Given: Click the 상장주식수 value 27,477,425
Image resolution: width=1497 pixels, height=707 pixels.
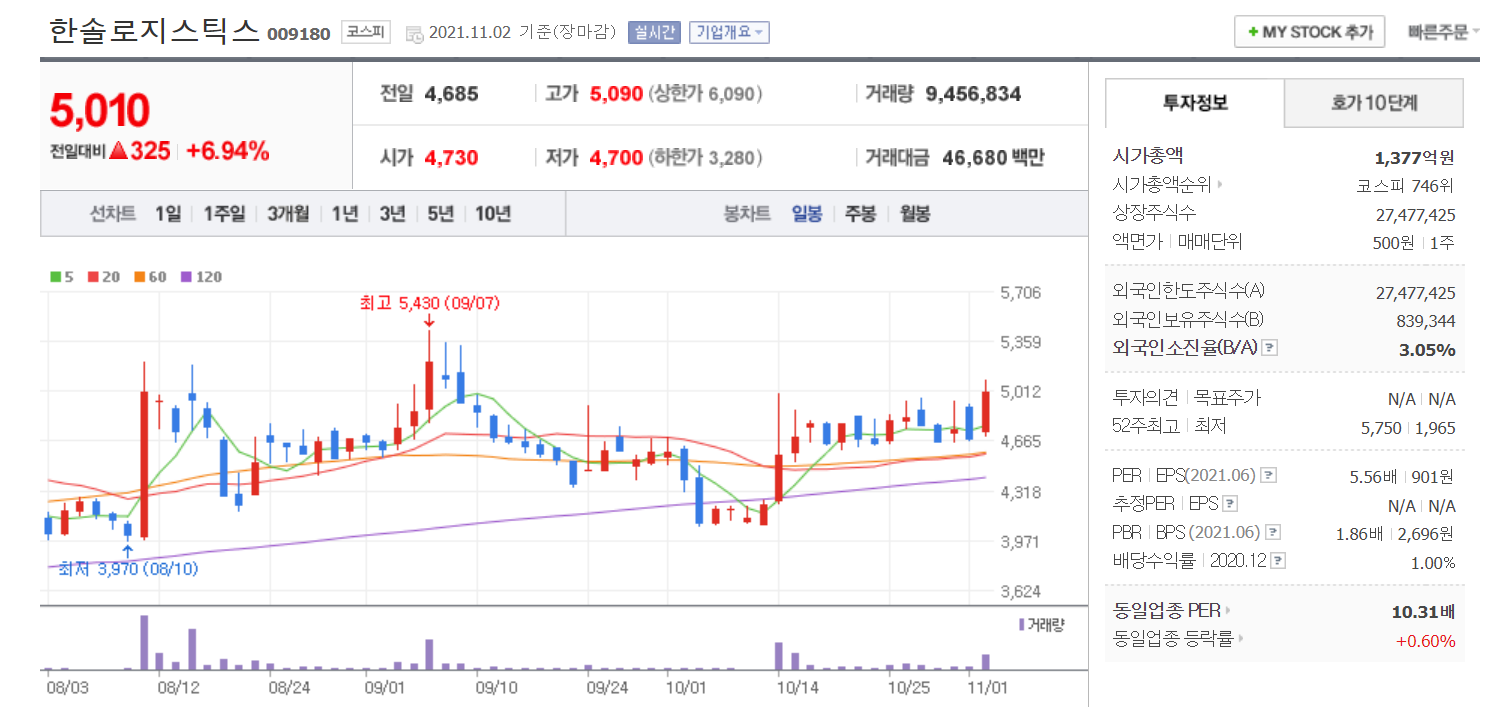Looking at the screenshot, I should click(1416, 214).
